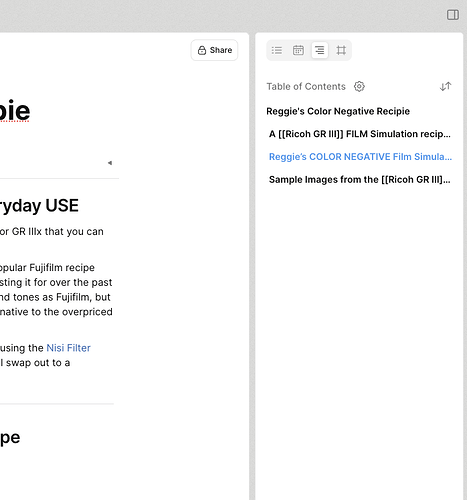Open the Nisi Filter link
The width and height of the screenshot is (467, 500).
[68, 348]
